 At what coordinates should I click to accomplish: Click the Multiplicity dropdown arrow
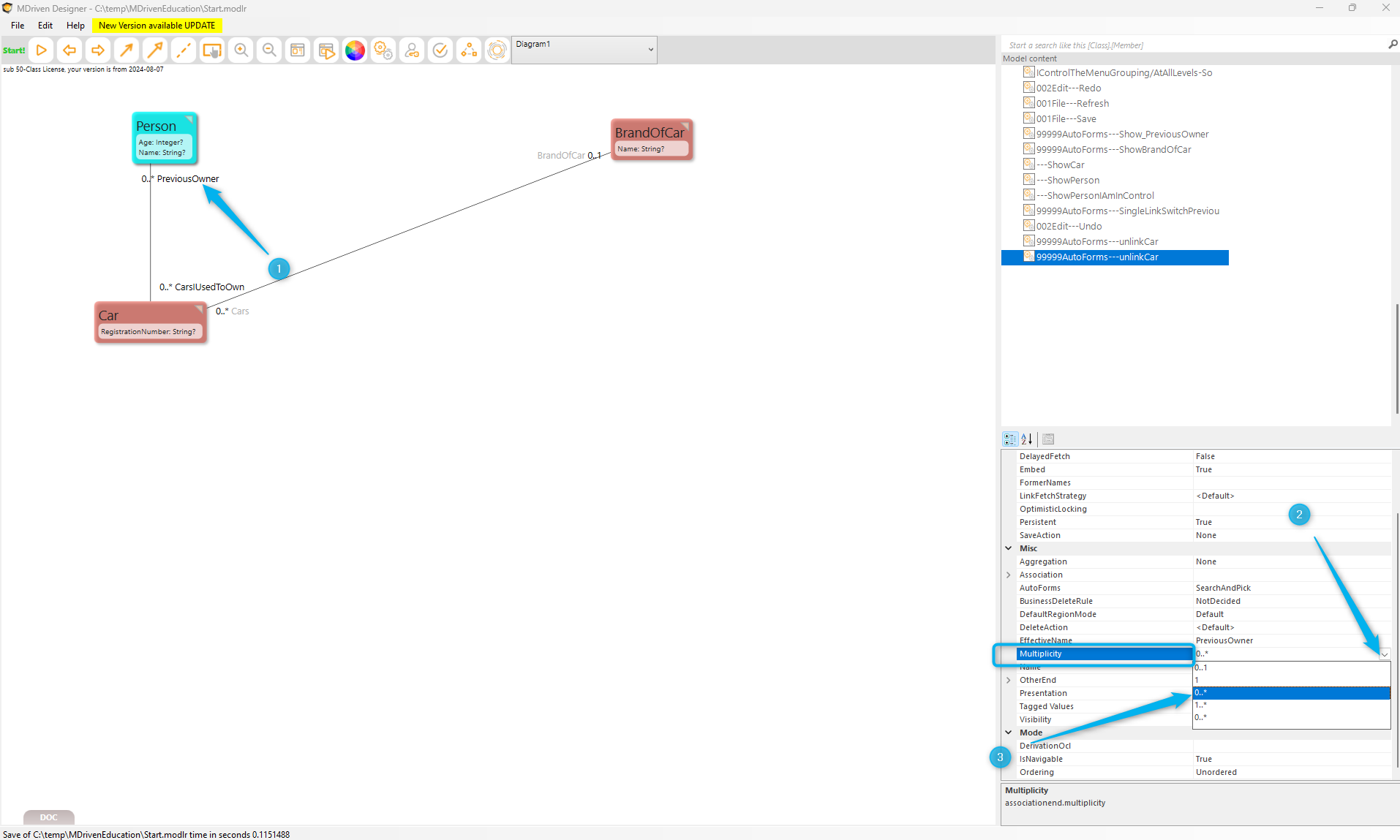pyautogui.click(x=1384, y=654)
